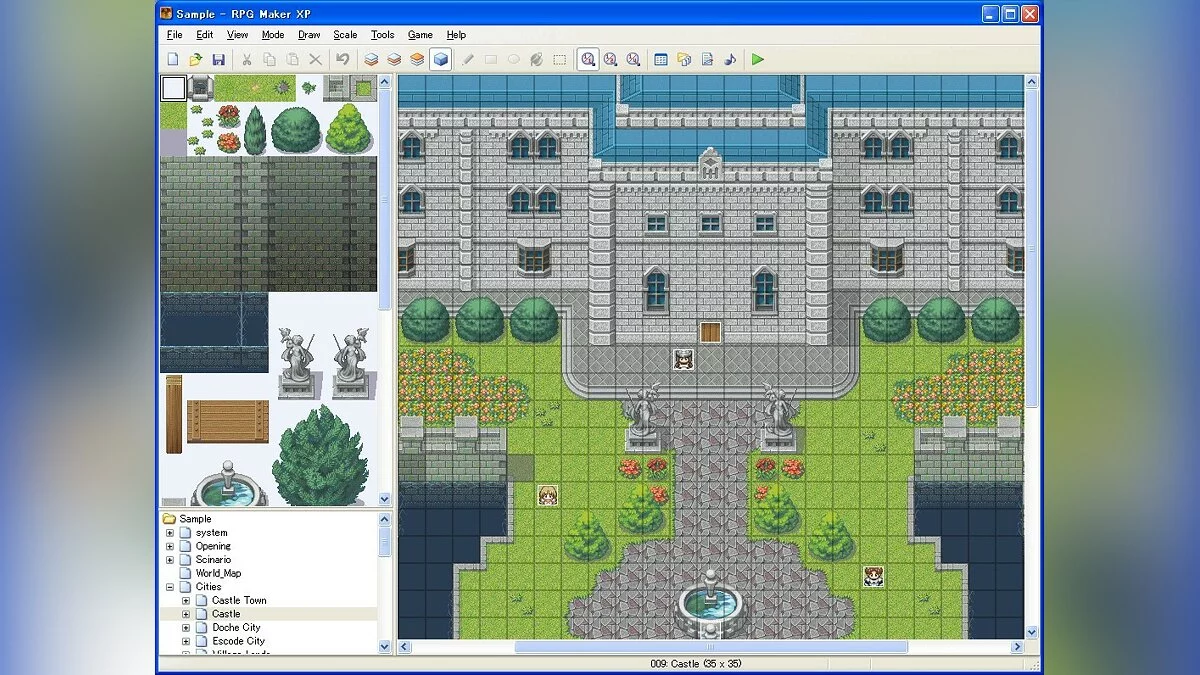Save the project using the floppy disk icon
1200x675 pixels.
pos(218,60)
